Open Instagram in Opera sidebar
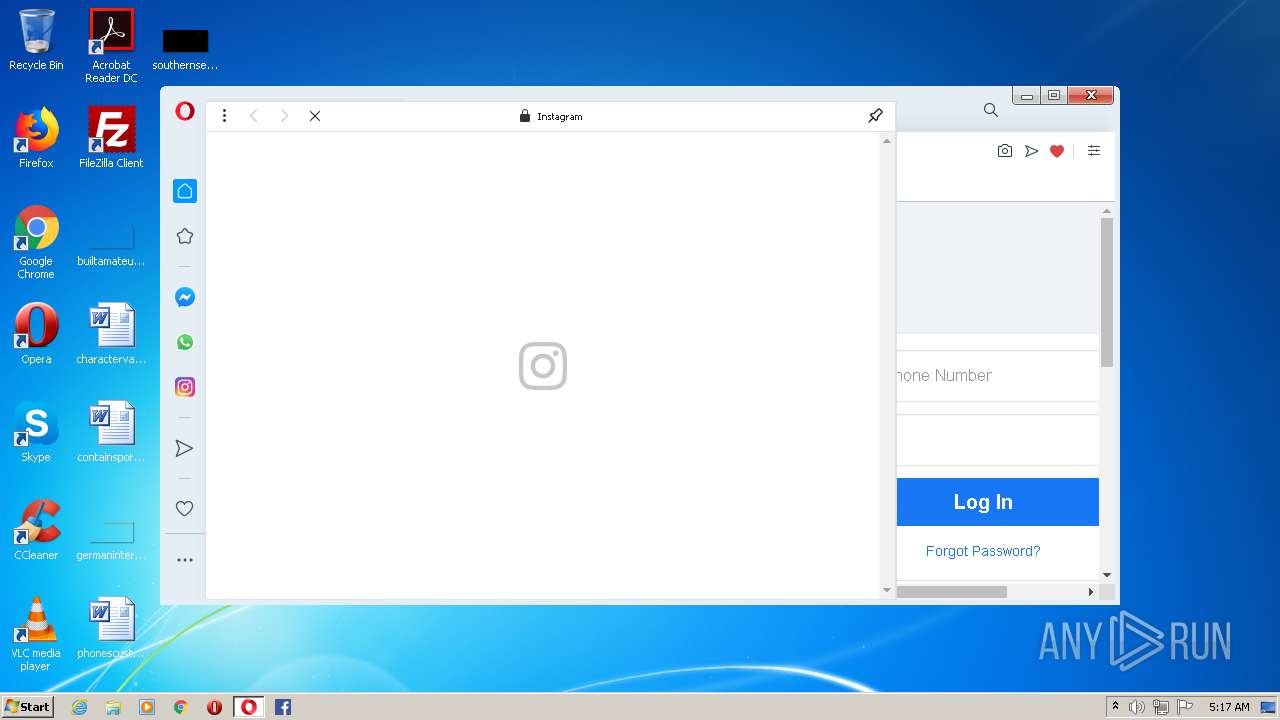 [x=184, y=387]
